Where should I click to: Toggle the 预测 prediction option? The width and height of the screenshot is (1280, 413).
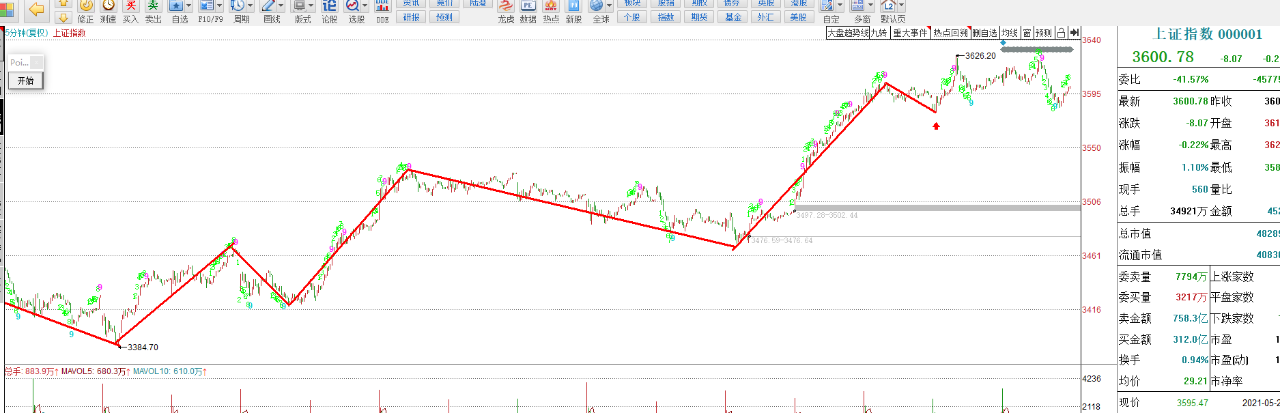(x=1044, y=33)
